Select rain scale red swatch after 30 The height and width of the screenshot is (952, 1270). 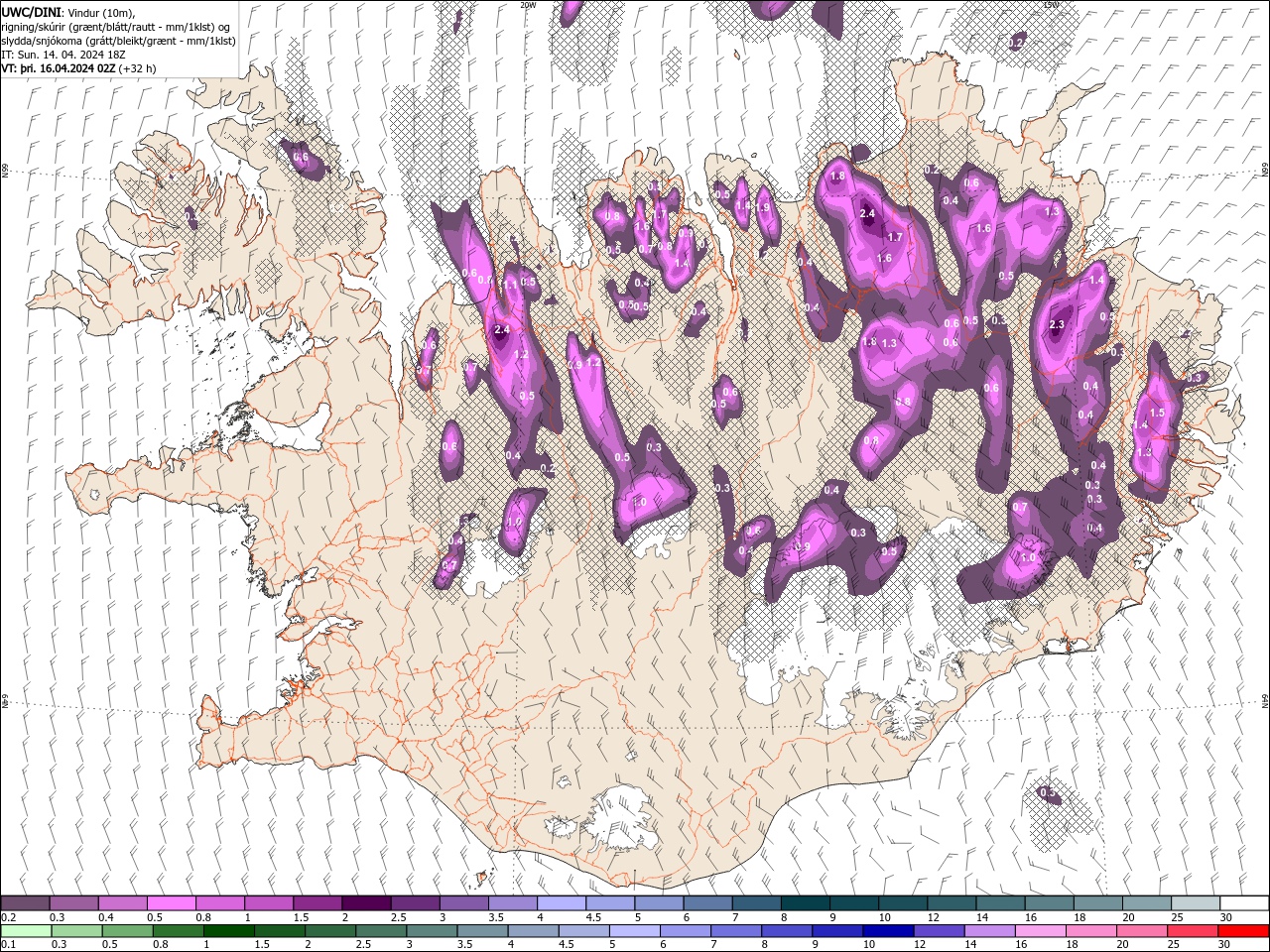(x=1243, y=931)
